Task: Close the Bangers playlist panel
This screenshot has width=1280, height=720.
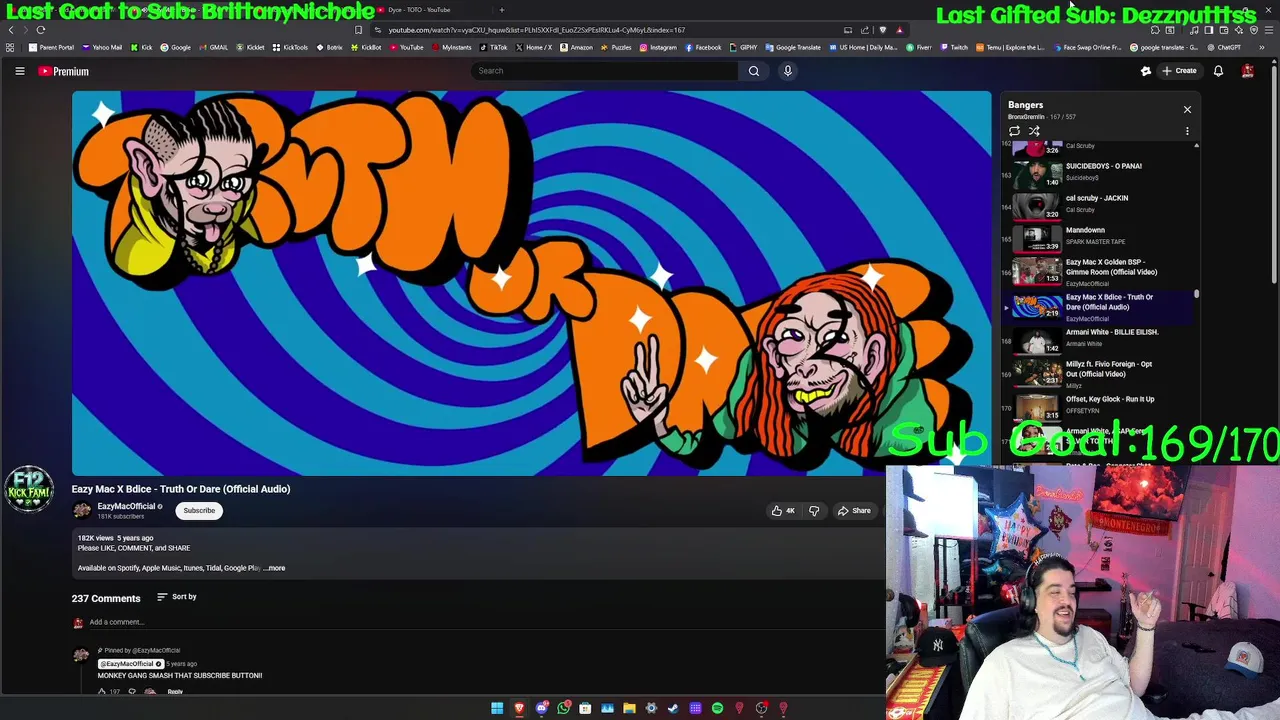Action: pyautogui.click(x=1187, y=109)
